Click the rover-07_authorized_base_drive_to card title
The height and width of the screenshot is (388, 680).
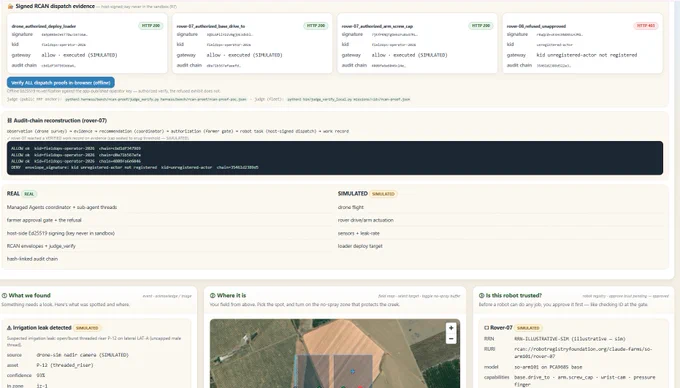(x=211, y=26)
